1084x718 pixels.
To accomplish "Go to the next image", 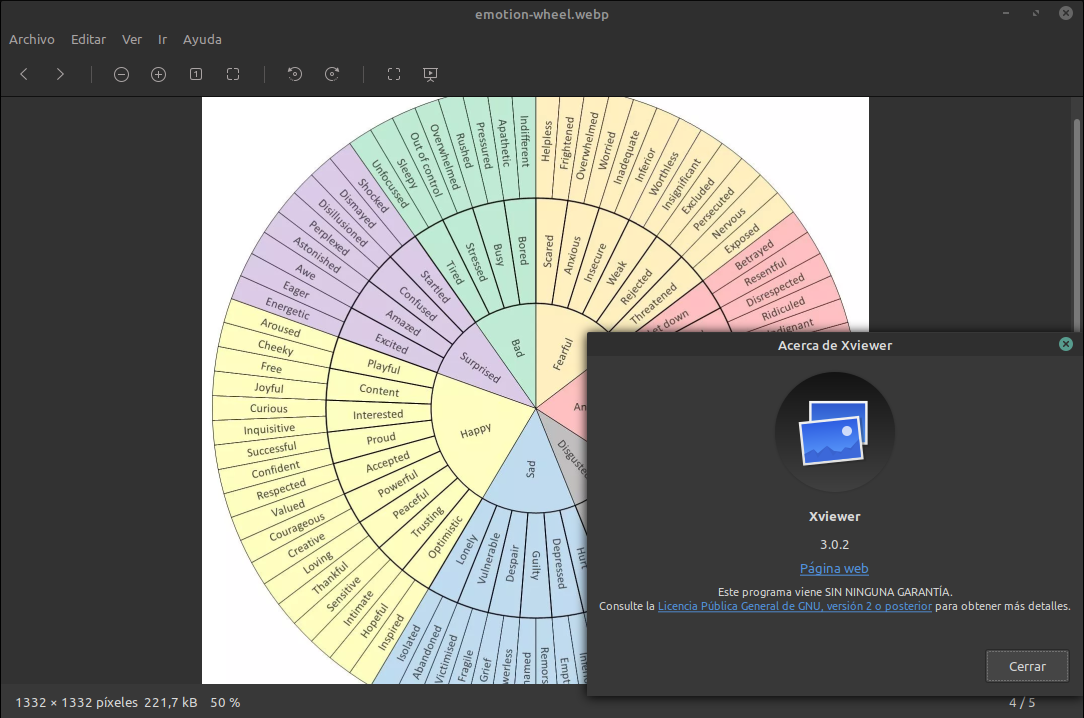I will tap(59, 74).
